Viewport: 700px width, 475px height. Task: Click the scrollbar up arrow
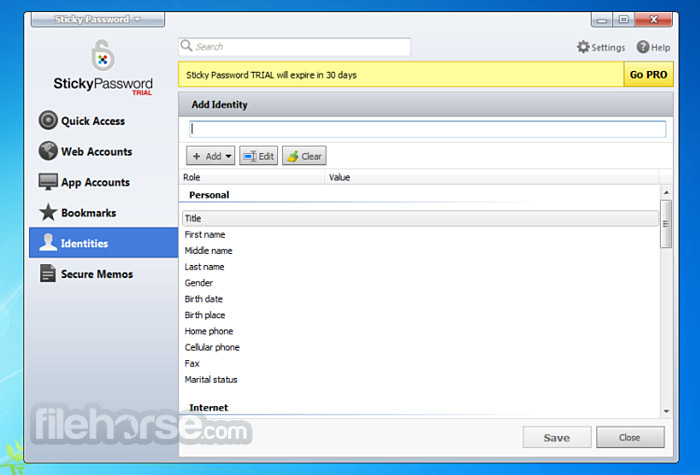(x=666, y=192)
